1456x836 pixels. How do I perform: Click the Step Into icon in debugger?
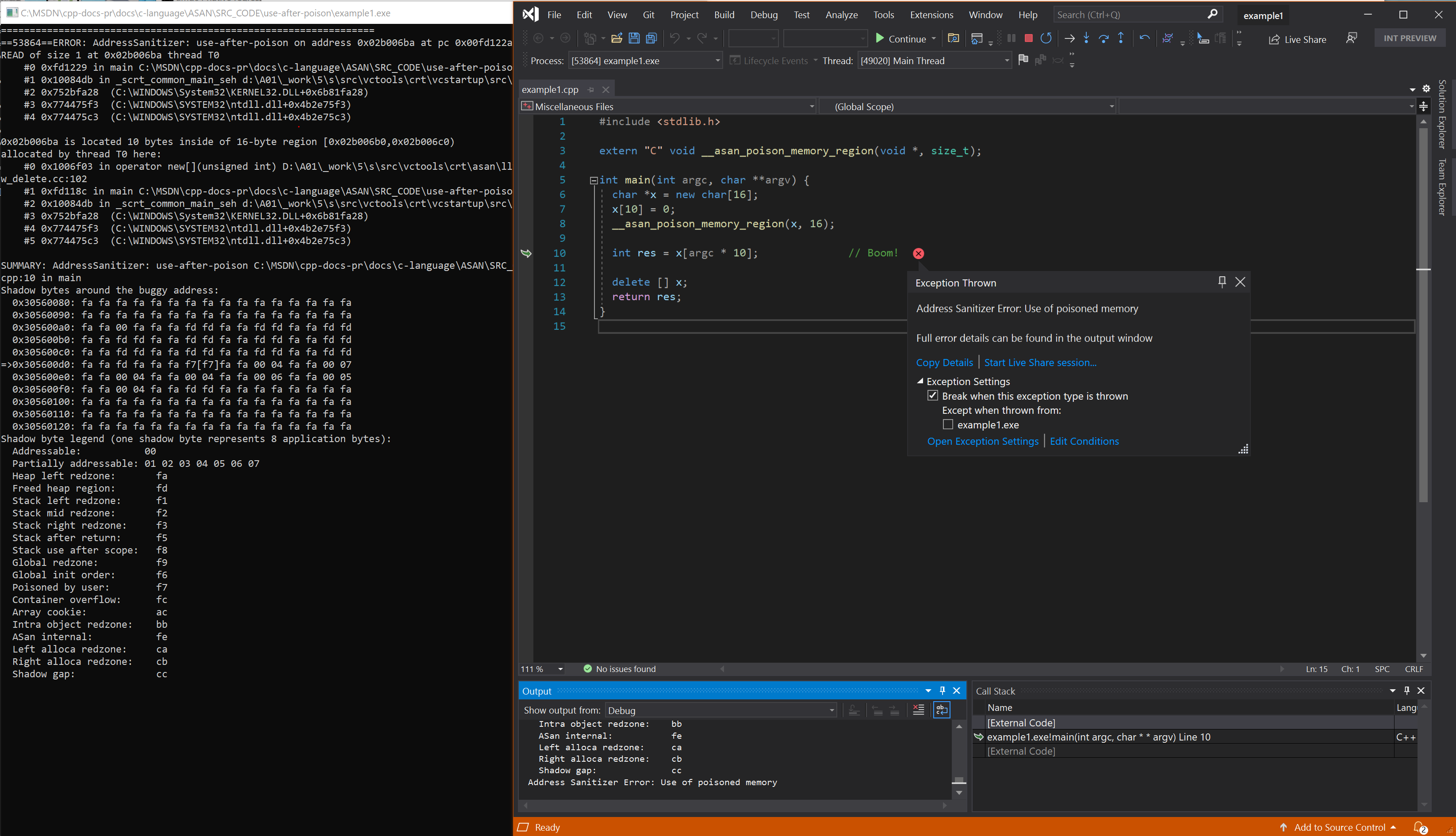click(1086, 39)
